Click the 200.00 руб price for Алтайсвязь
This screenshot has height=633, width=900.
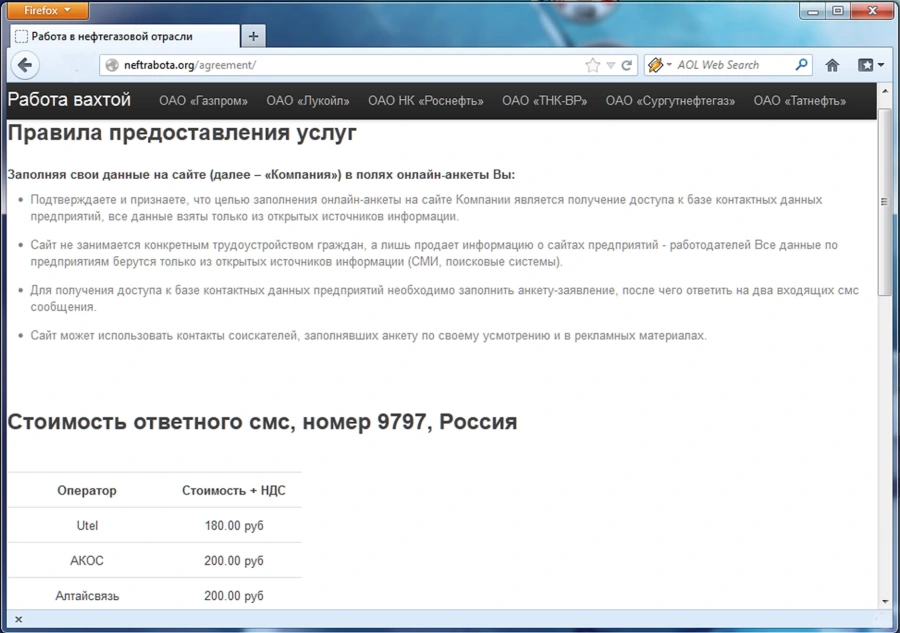coord(234,596)
